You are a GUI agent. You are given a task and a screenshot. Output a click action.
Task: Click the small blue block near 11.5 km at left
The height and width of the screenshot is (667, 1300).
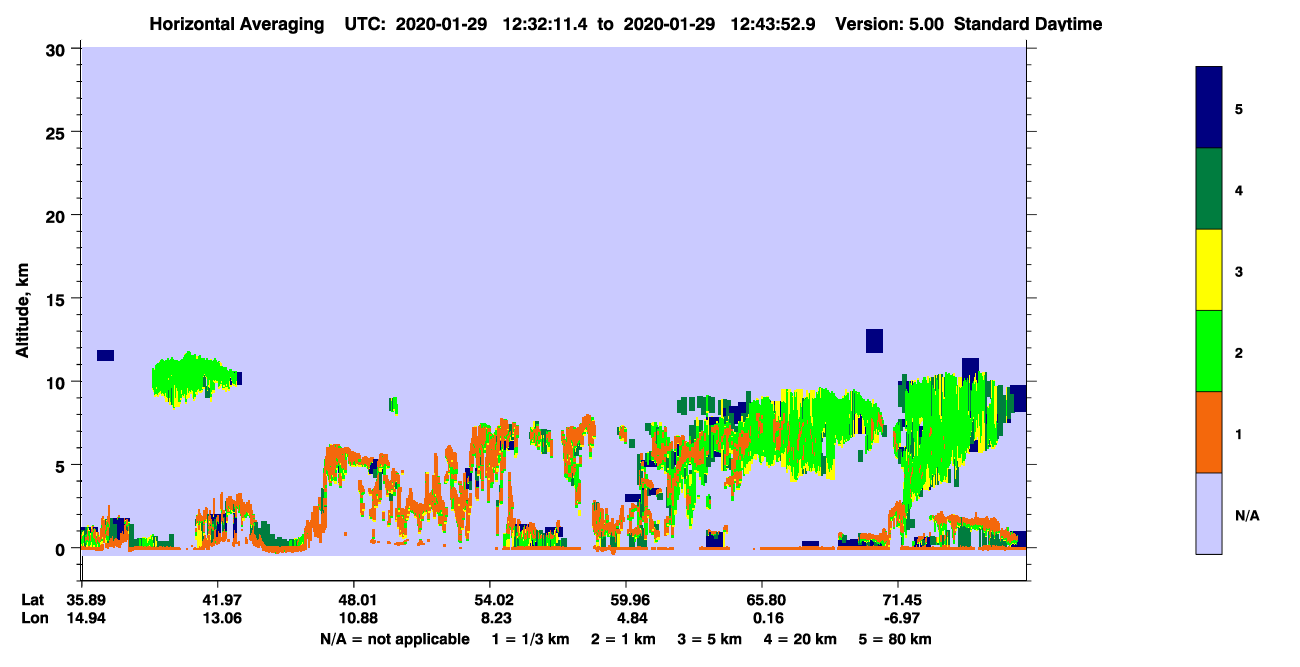pos(105,355)
